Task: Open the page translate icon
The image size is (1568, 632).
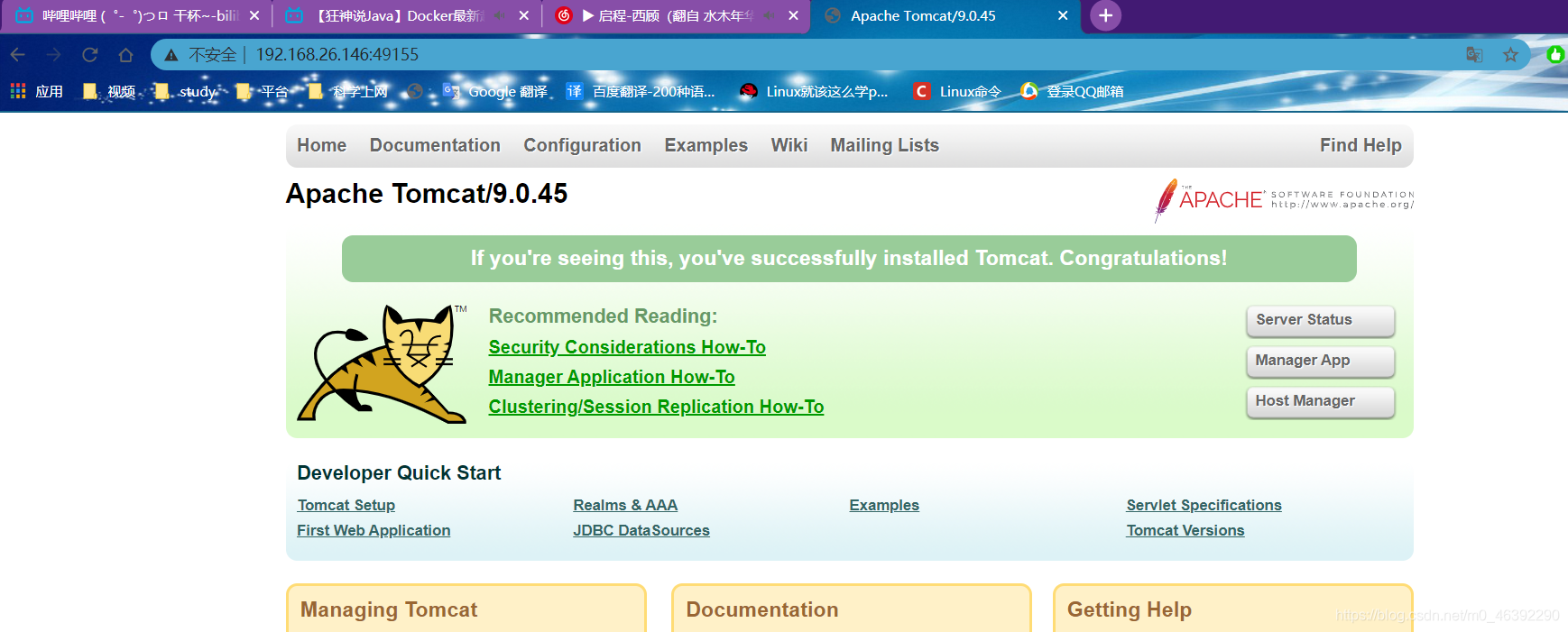Action: [1474, 55]
